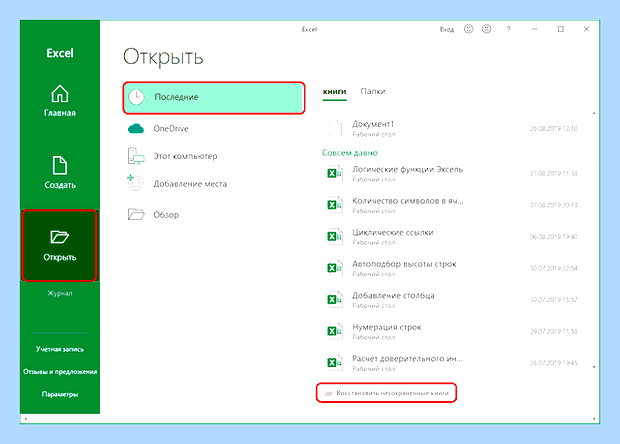Click horizontal scrollbar right arrow at bottom

pos(594,419)
